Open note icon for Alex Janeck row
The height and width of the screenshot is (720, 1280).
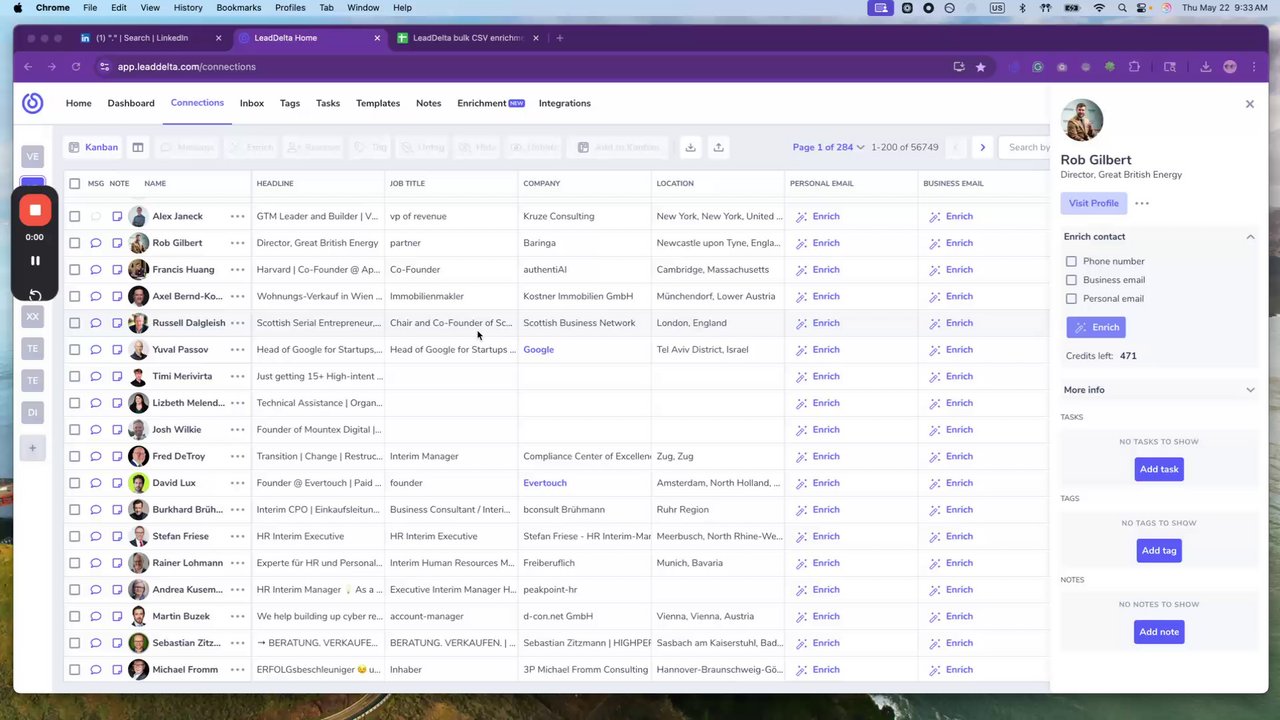coord(117,216)
